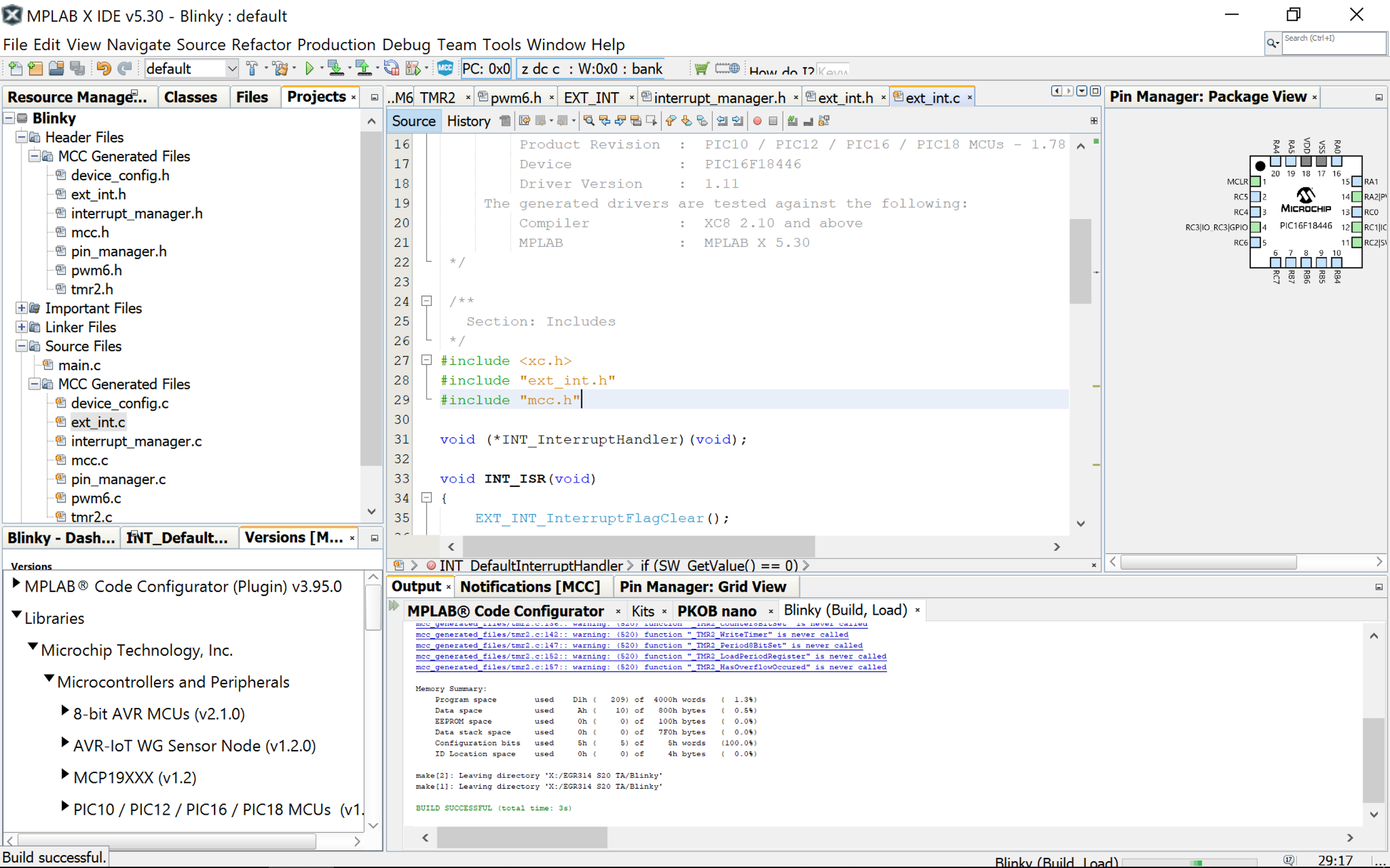Collapse the Header Files folder
Screen dimensions: 1390x868
pyautogui.click(x=21, y=137)
